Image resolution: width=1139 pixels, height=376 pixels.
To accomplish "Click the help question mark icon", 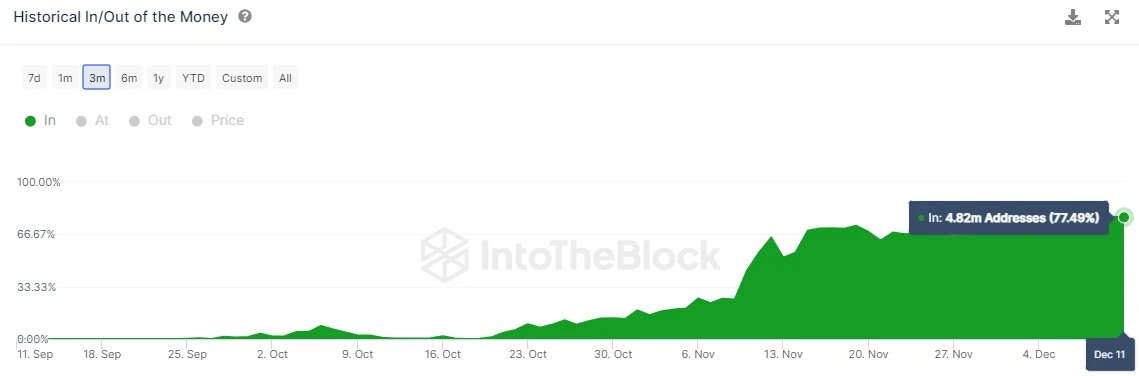I will pos(245,16).
